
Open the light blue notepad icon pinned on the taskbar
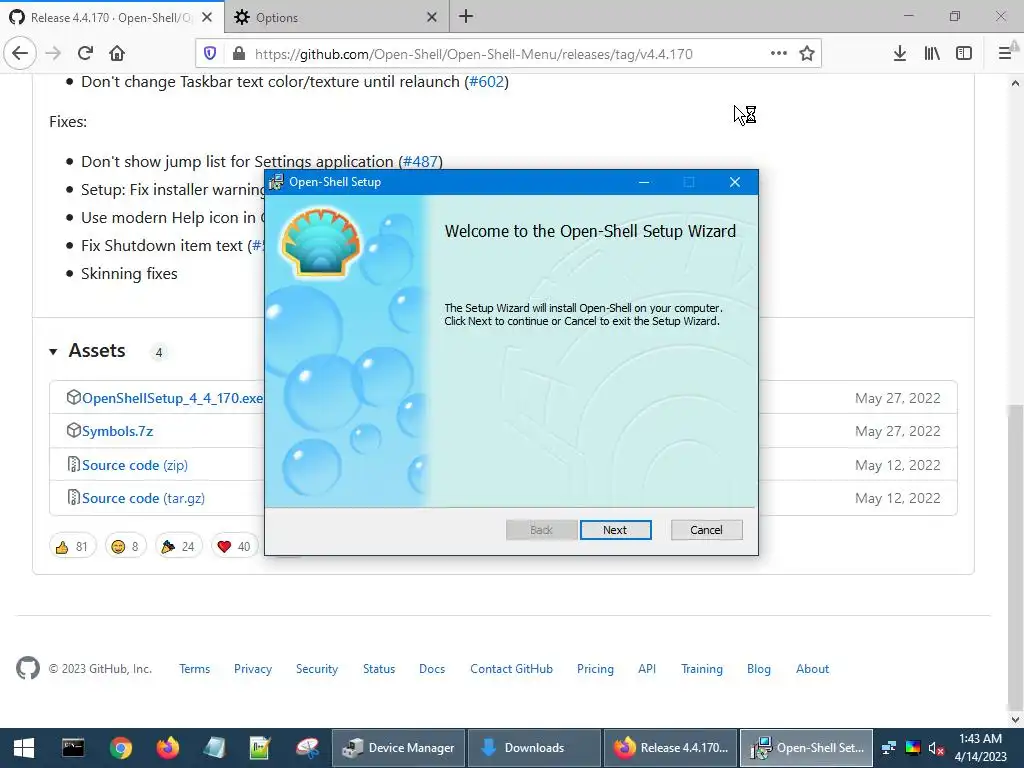pyautogui.click(x=214, y=748)
